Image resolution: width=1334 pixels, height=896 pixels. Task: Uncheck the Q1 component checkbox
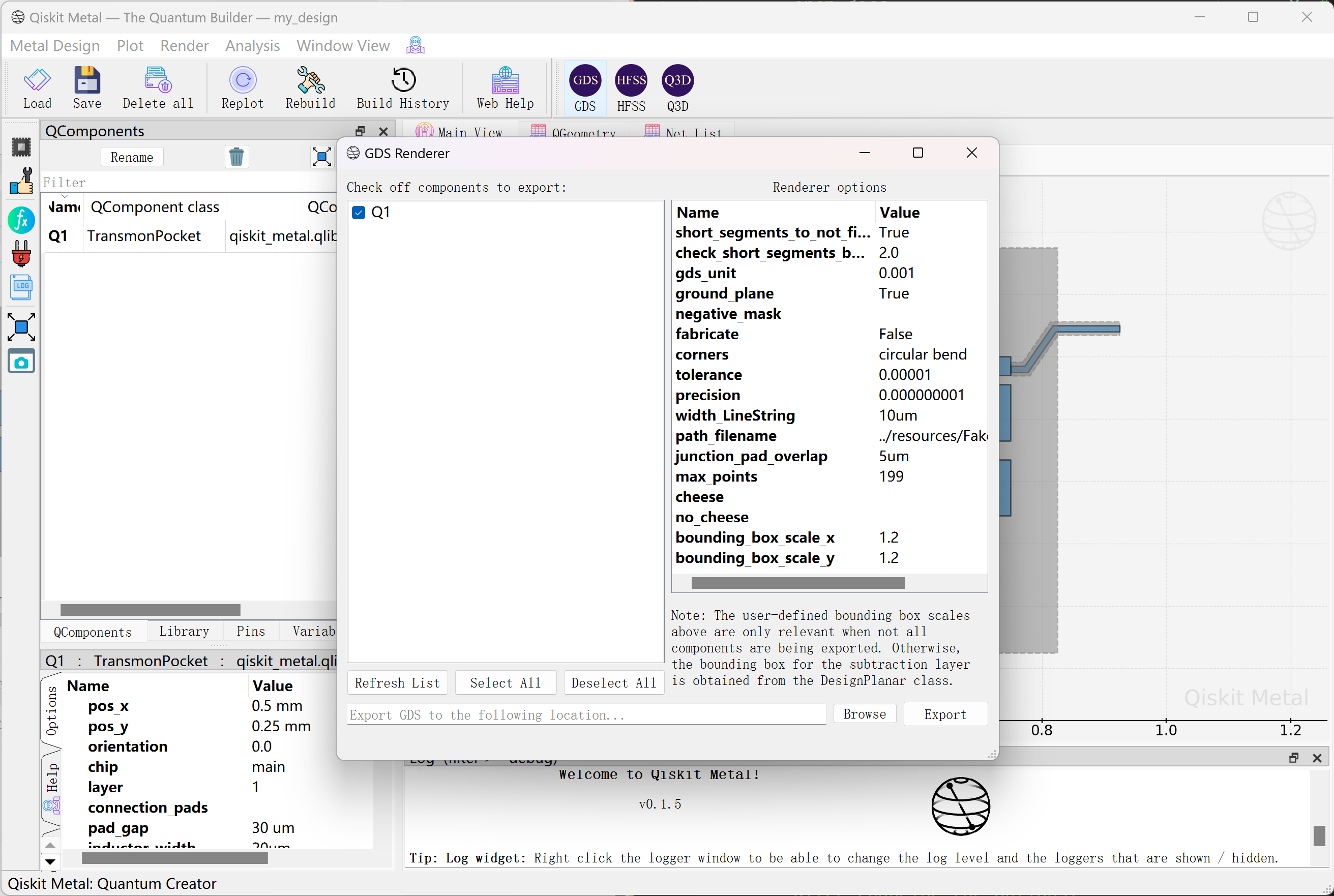coord(359,213)
